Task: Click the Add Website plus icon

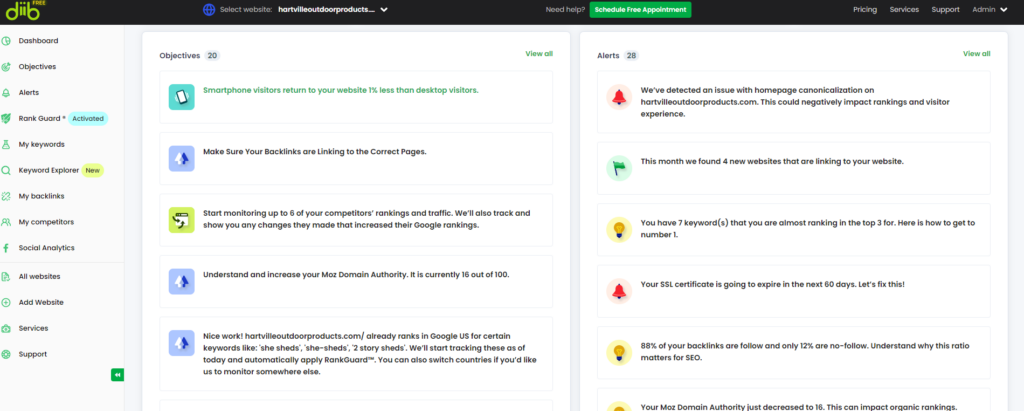Action: pyautogui.click(x=6, y=303)
